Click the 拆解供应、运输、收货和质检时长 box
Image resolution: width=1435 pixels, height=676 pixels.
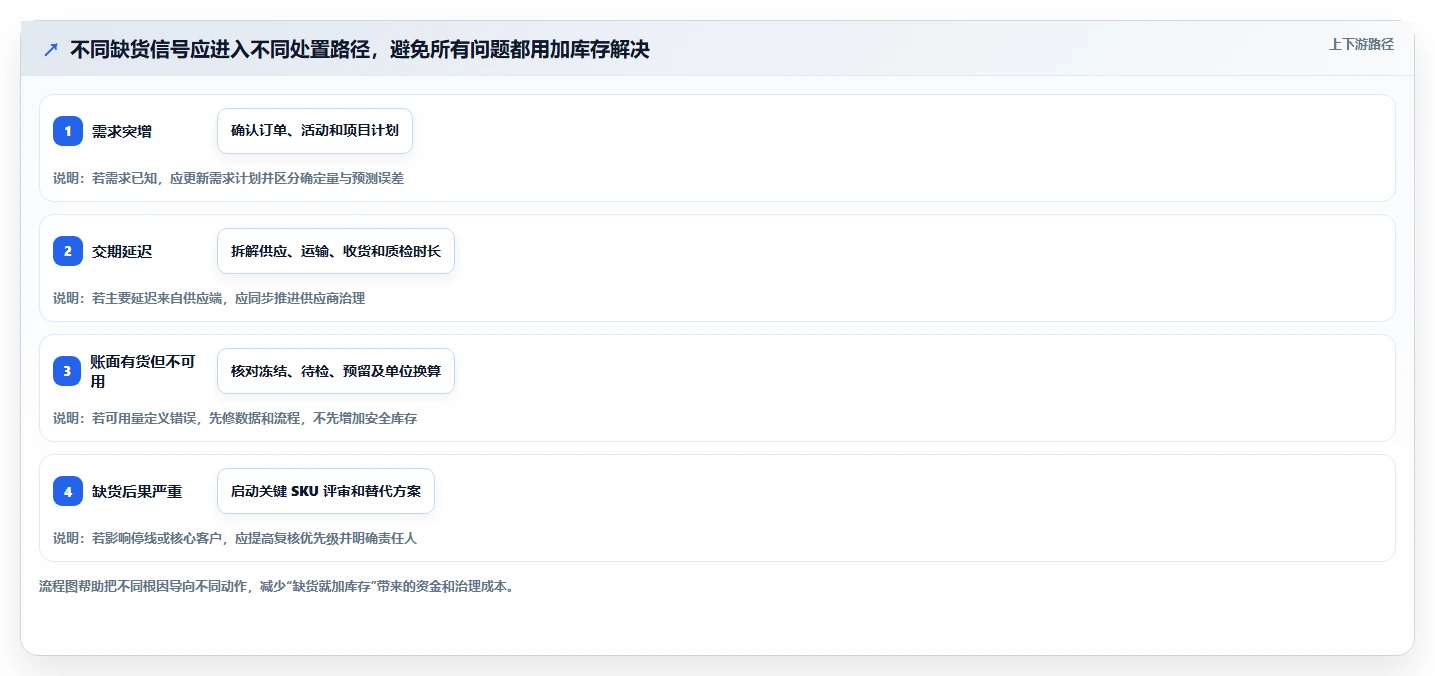tap(336, 251)
